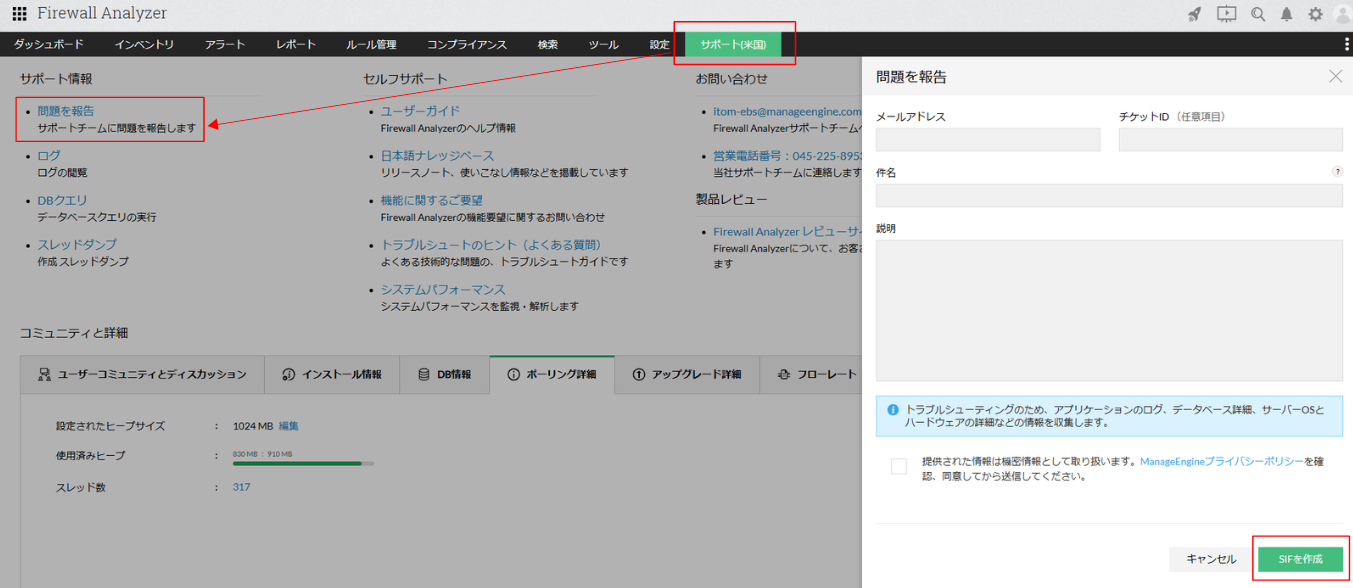Viewport: 1353px width, 588px height.
Task: Go to the コンプライアンス menu
Action: pyautogui.click(x=466, y=45)
